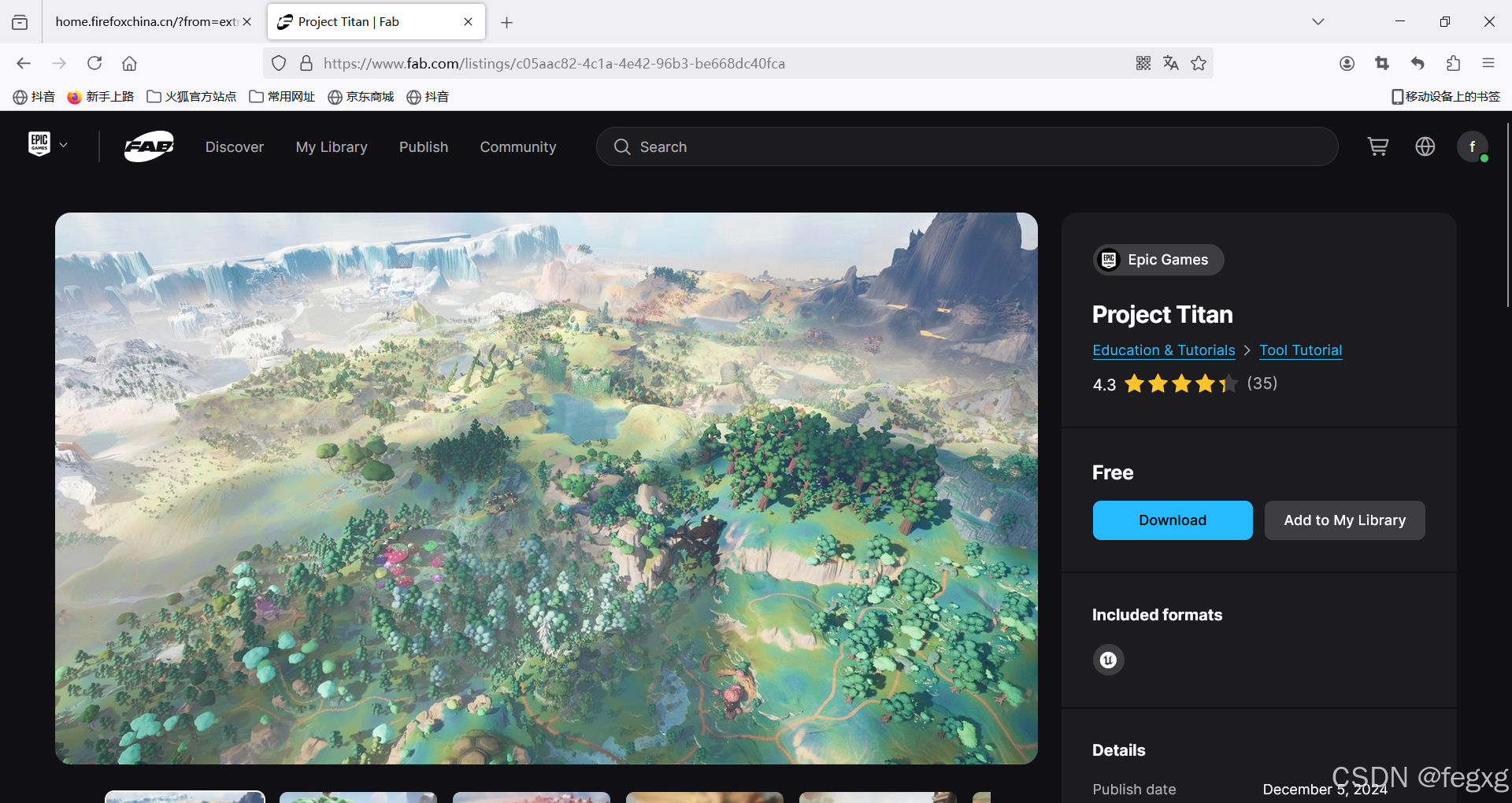This screenshot has width=1512, height=803.
Task: Select the fourth gallery thumbnail
Action: 705,797
